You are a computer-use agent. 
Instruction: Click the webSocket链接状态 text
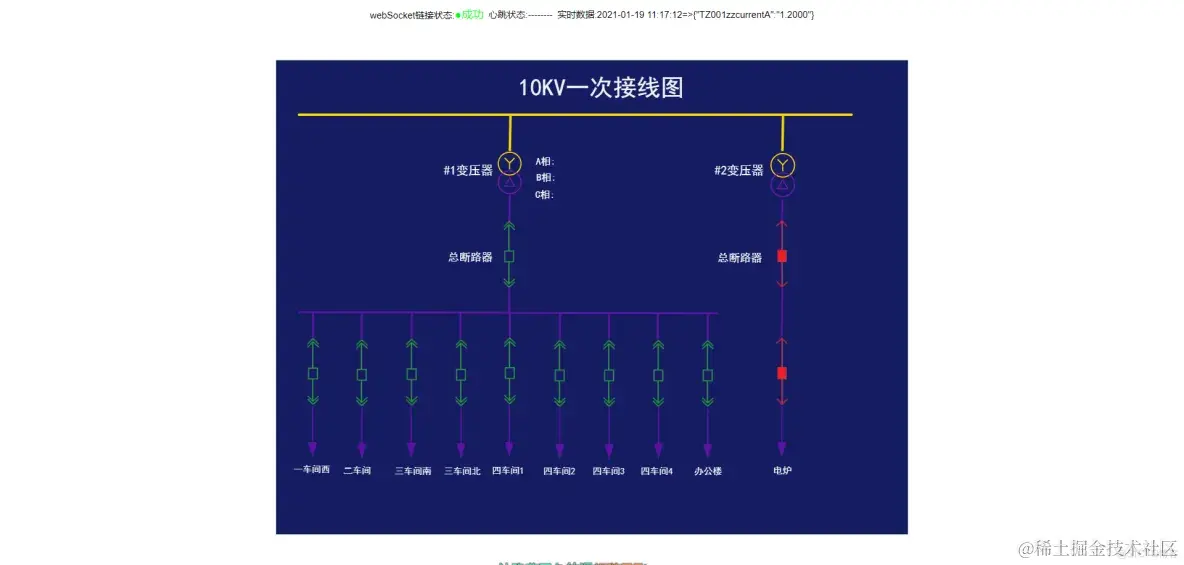[x=412, y=15]
